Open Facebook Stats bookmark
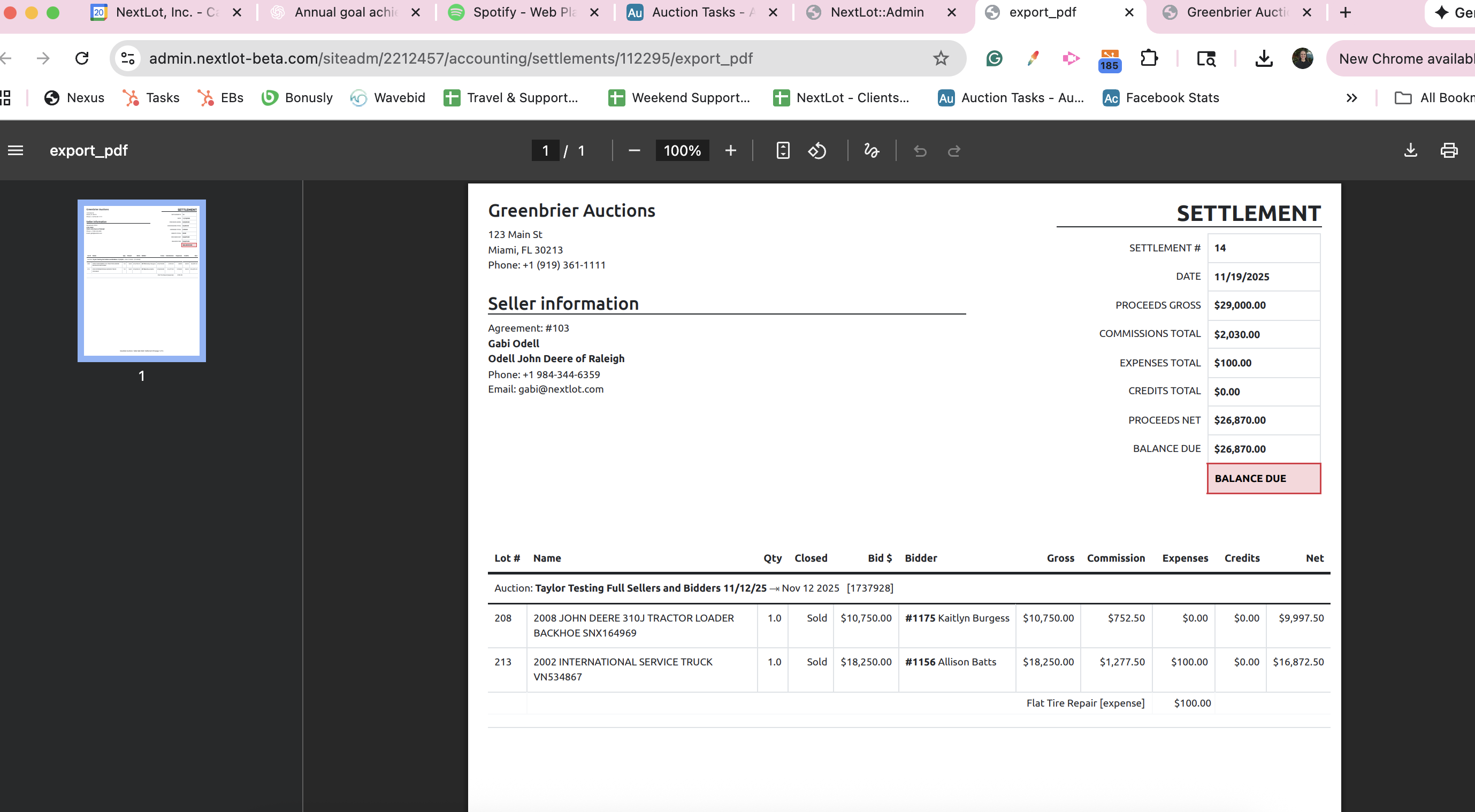 pos(1161,98)
